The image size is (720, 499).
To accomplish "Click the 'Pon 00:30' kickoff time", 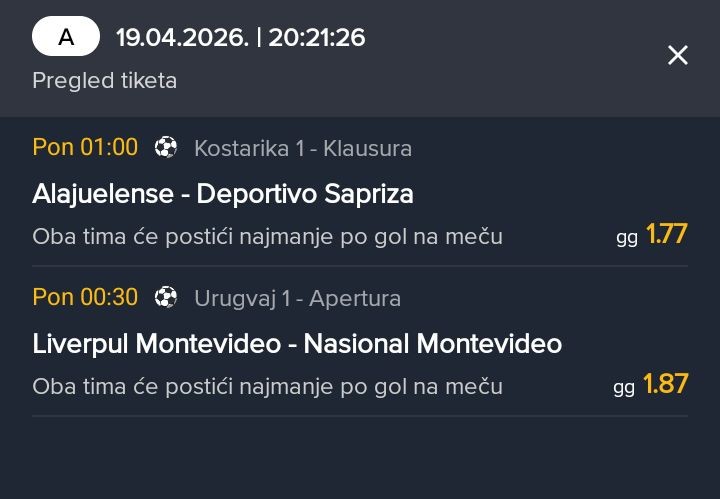I will (x=85, y=297).
